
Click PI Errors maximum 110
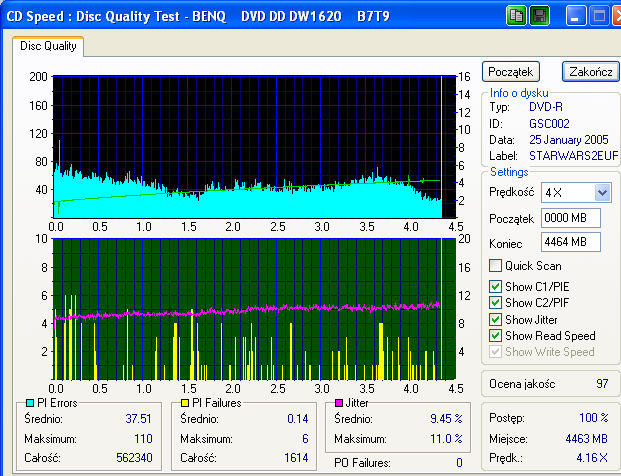click(143, 439)
